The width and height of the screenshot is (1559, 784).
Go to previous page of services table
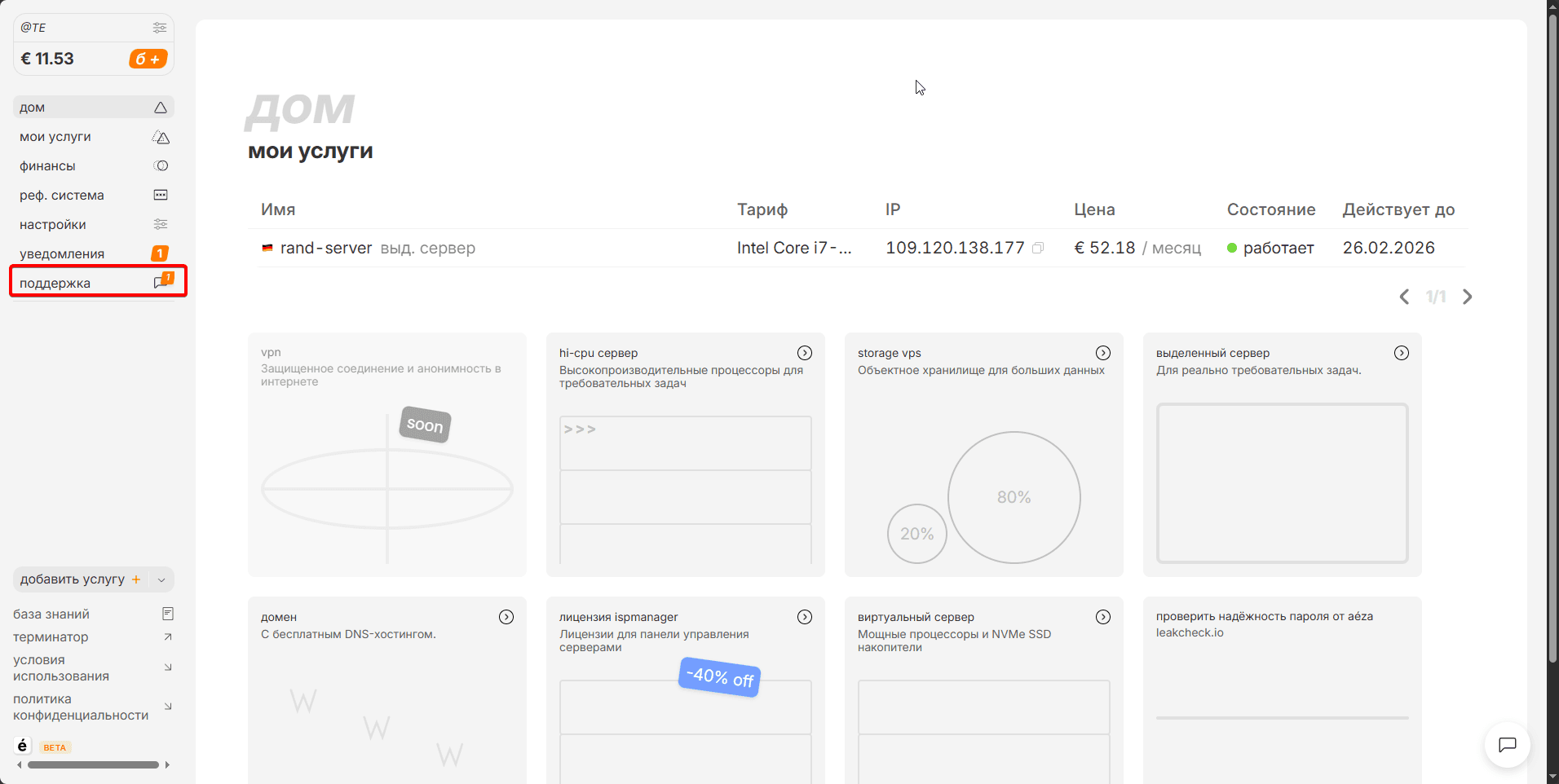tap(1404, 297)
